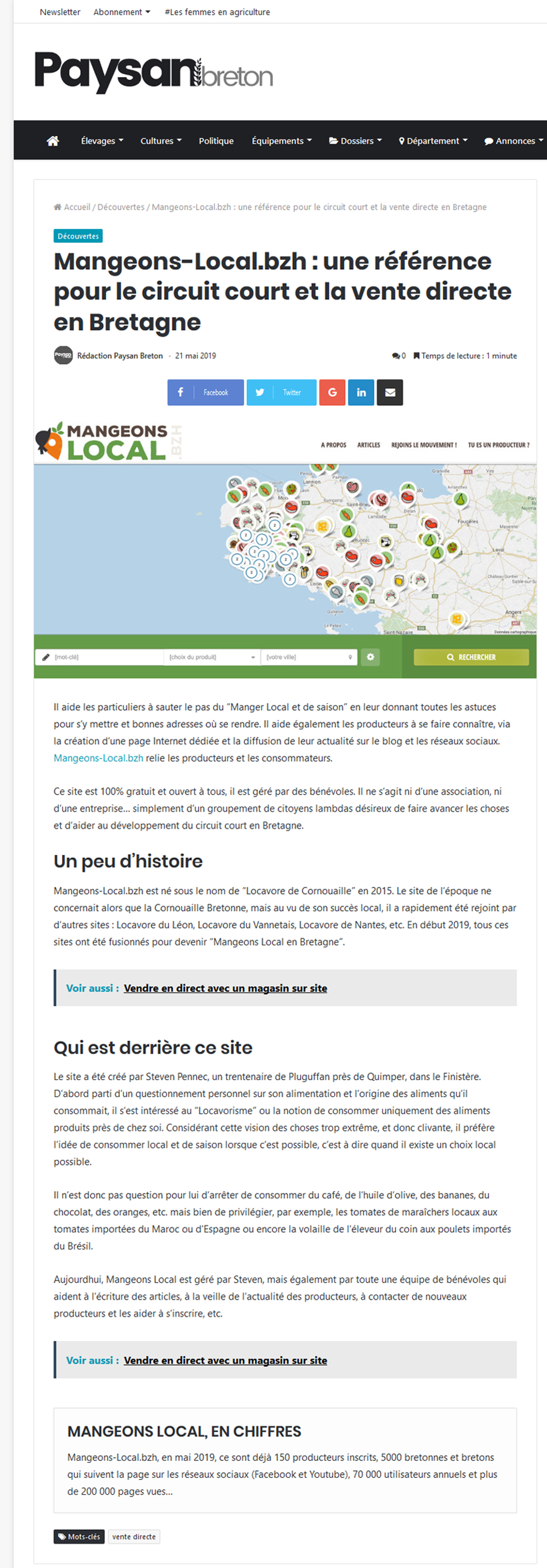
Task: Click the Accueil breadcrumb link
Action: point(72,207)
